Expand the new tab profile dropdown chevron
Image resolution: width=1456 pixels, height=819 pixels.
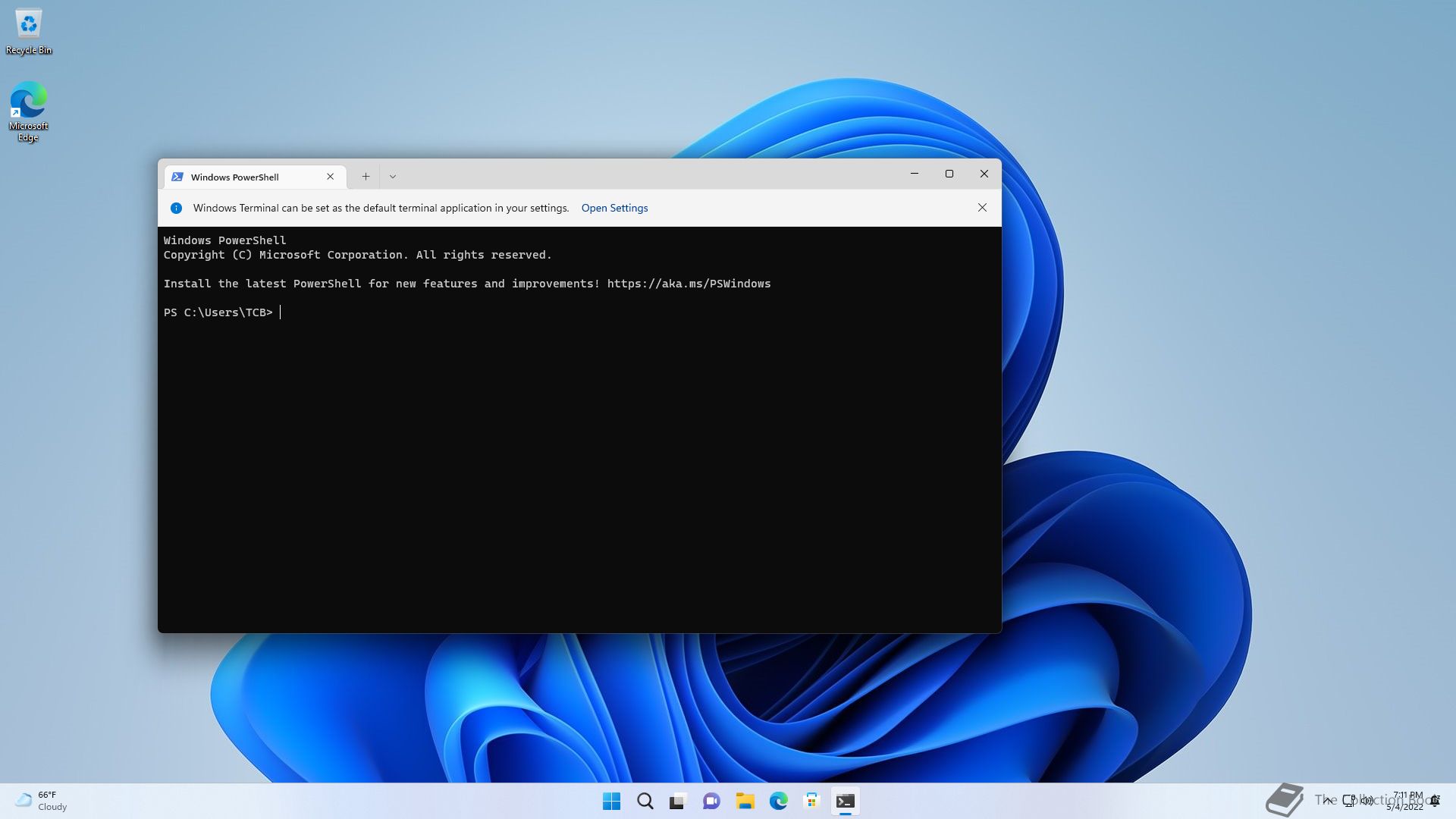tap(393, 177)
